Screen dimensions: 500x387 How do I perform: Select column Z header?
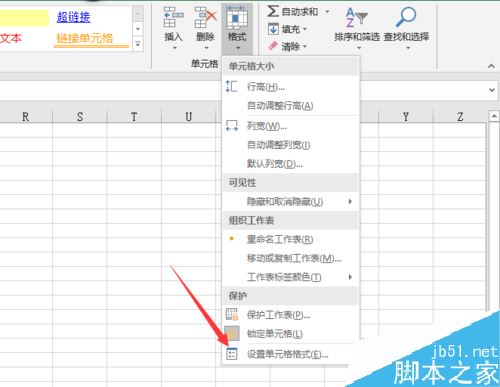pos(460,117)
